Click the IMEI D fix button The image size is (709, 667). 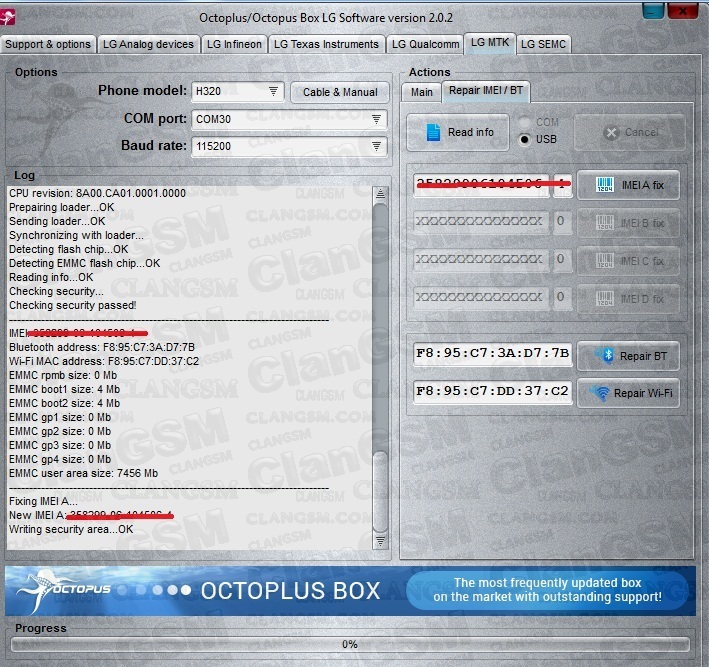(628, 298)
